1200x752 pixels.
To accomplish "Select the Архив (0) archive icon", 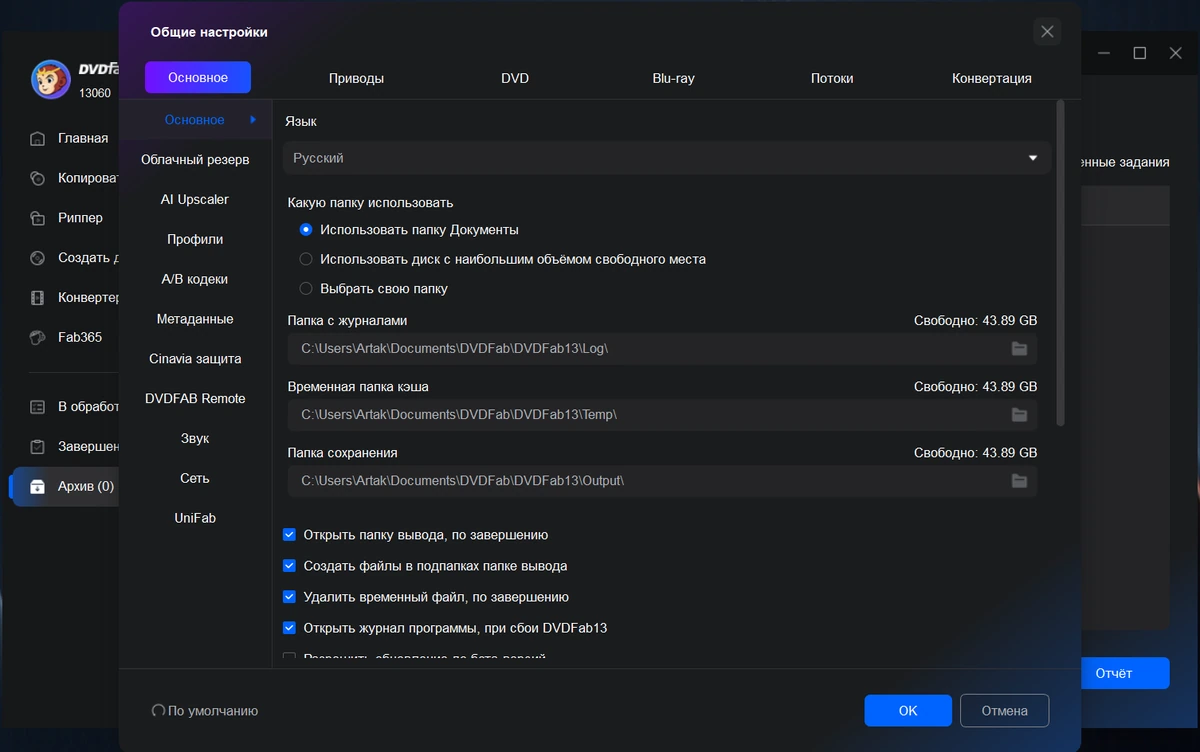I will (x=38, y=487).
